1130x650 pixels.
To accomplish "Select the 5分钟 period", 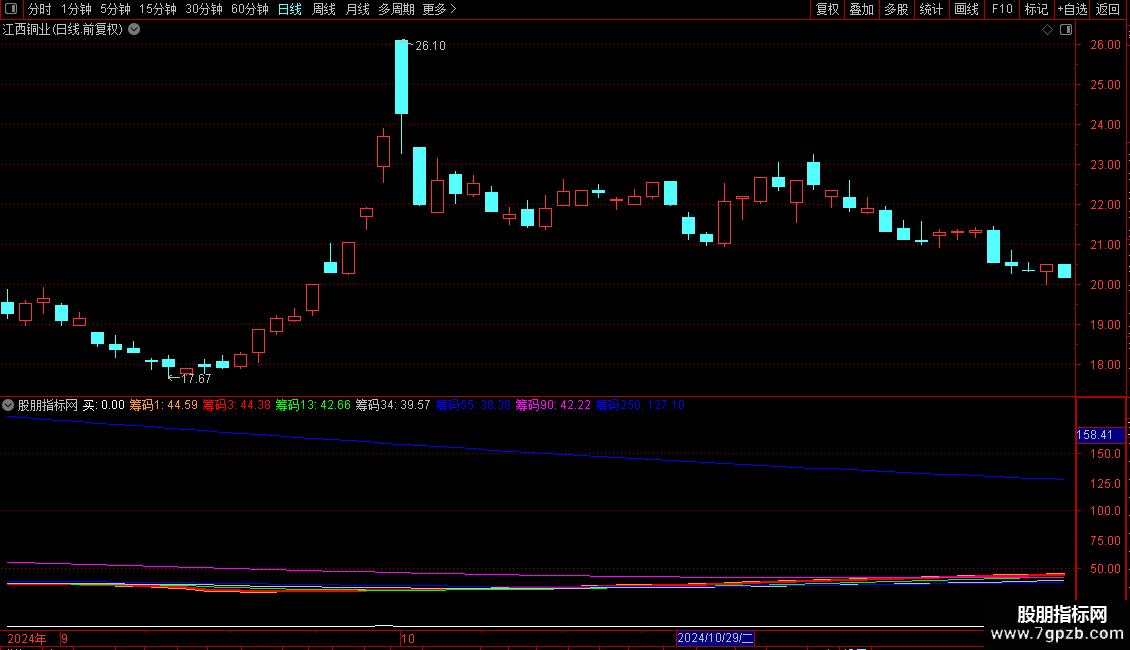I will point(115,9).
